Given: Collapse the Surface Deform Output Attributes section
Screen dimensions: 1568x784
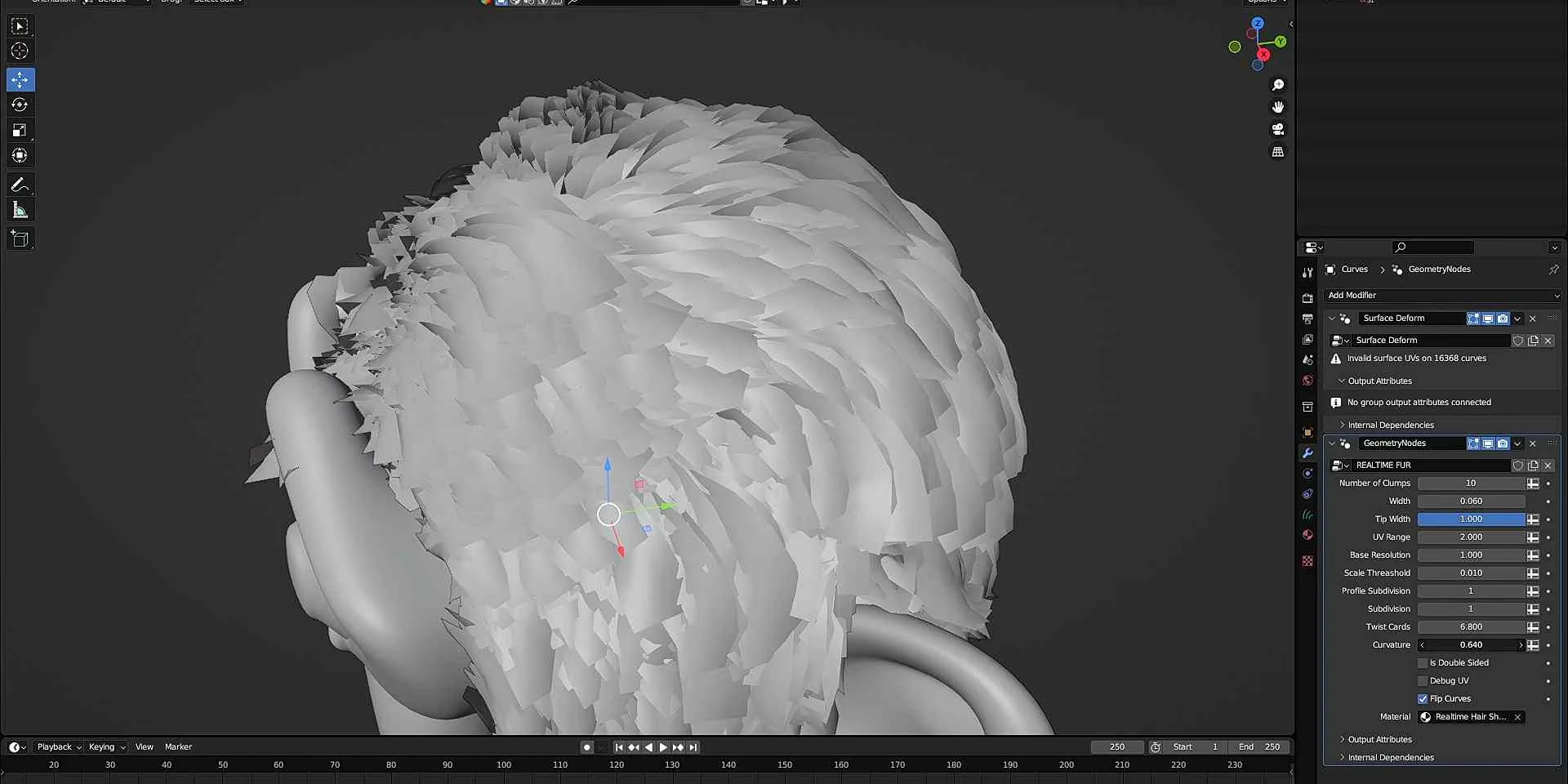Looking at the screenshot, I should (1379, 381).
